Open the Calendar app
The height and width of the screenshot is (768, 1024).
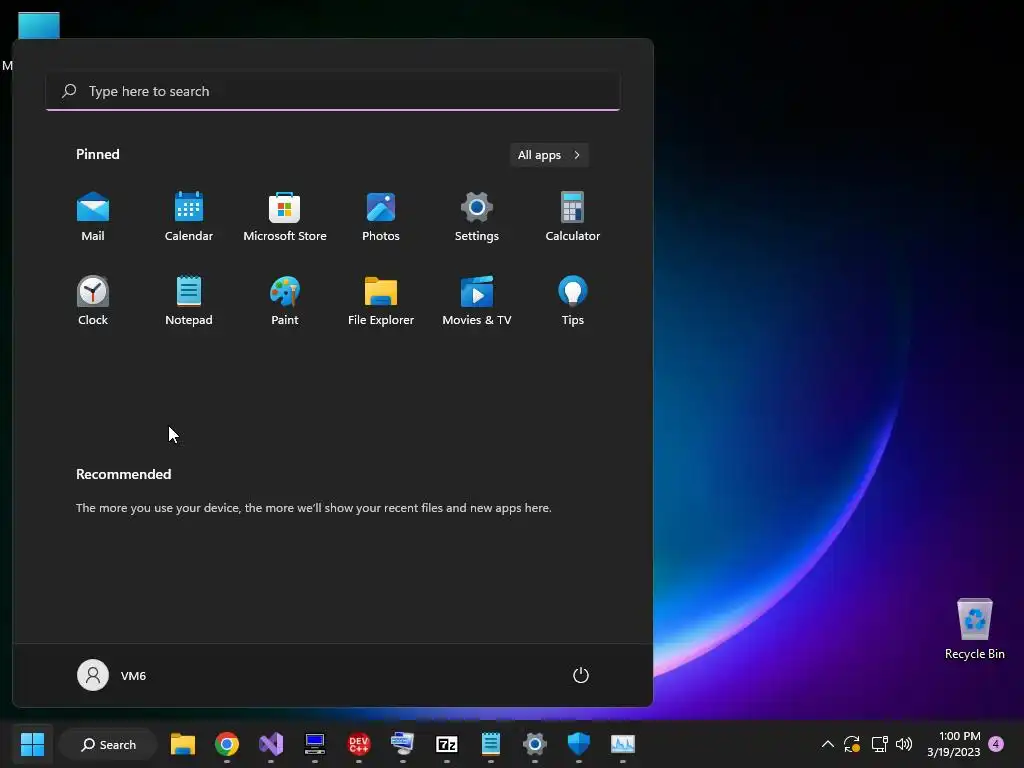(x=189, y=217)
